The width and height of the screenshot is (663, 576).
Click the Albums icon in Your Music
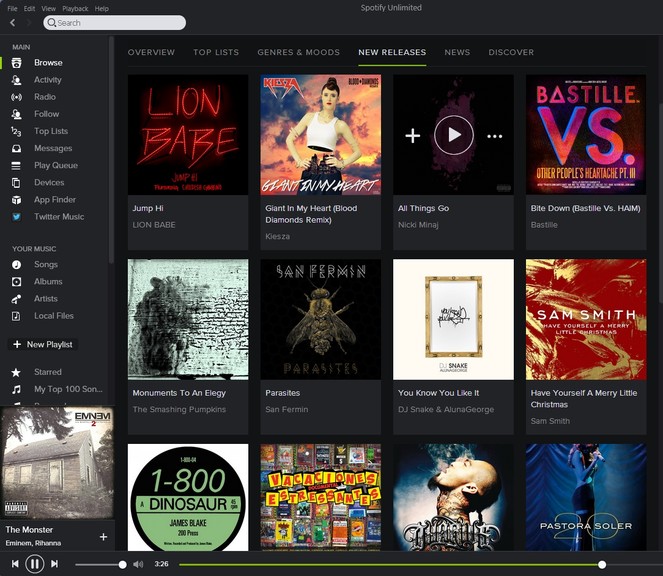[16, 282]
